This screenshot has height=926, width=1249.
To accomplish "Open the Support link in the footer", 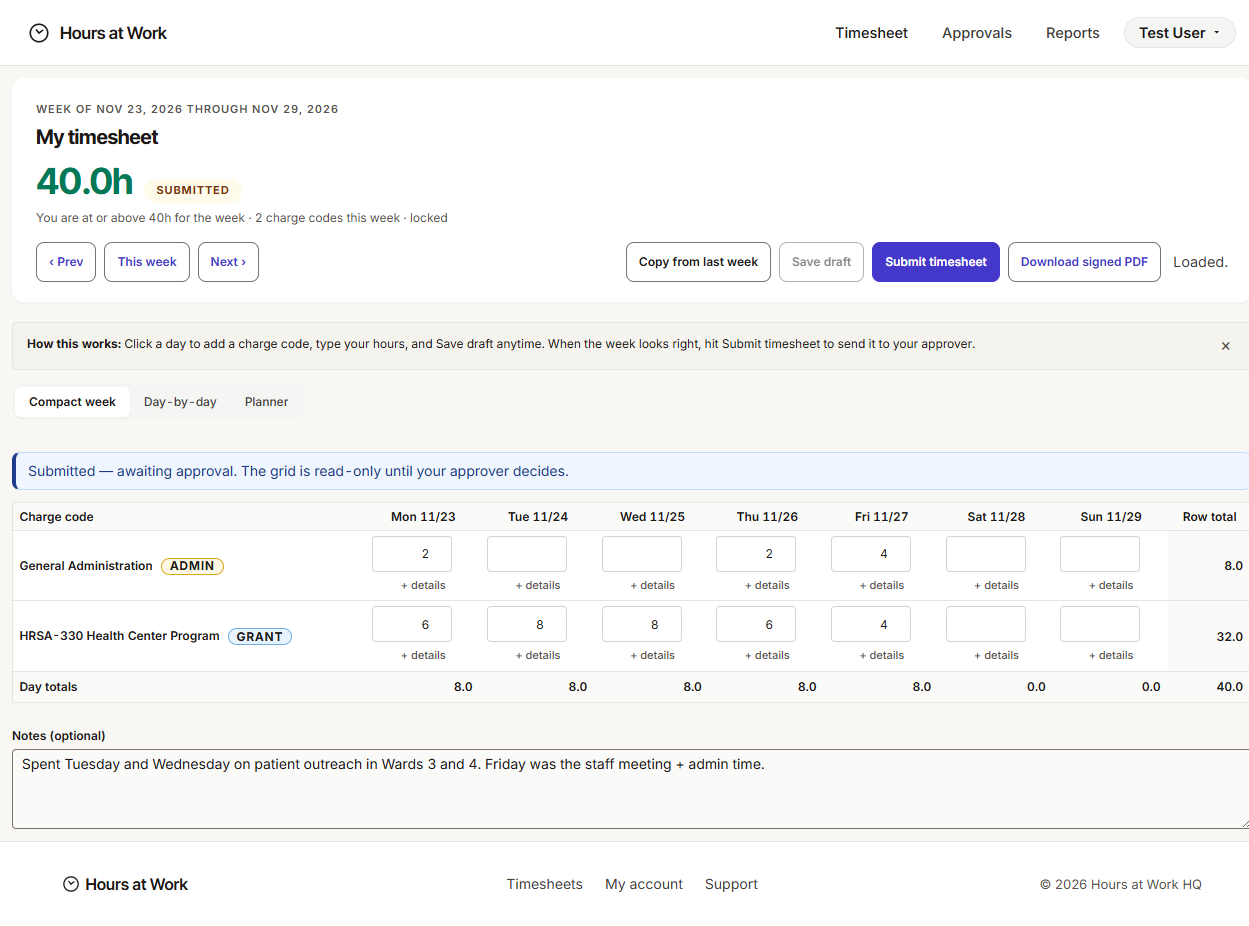I will pos(731,884).
